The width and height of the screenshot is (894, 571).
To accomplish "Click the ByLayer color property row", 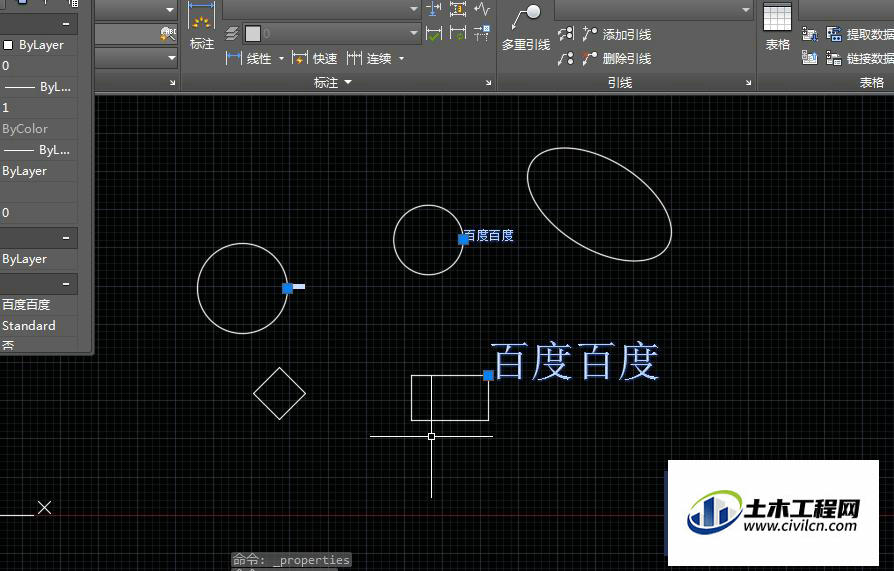I will pyautogui.click(x=39, y=45).
